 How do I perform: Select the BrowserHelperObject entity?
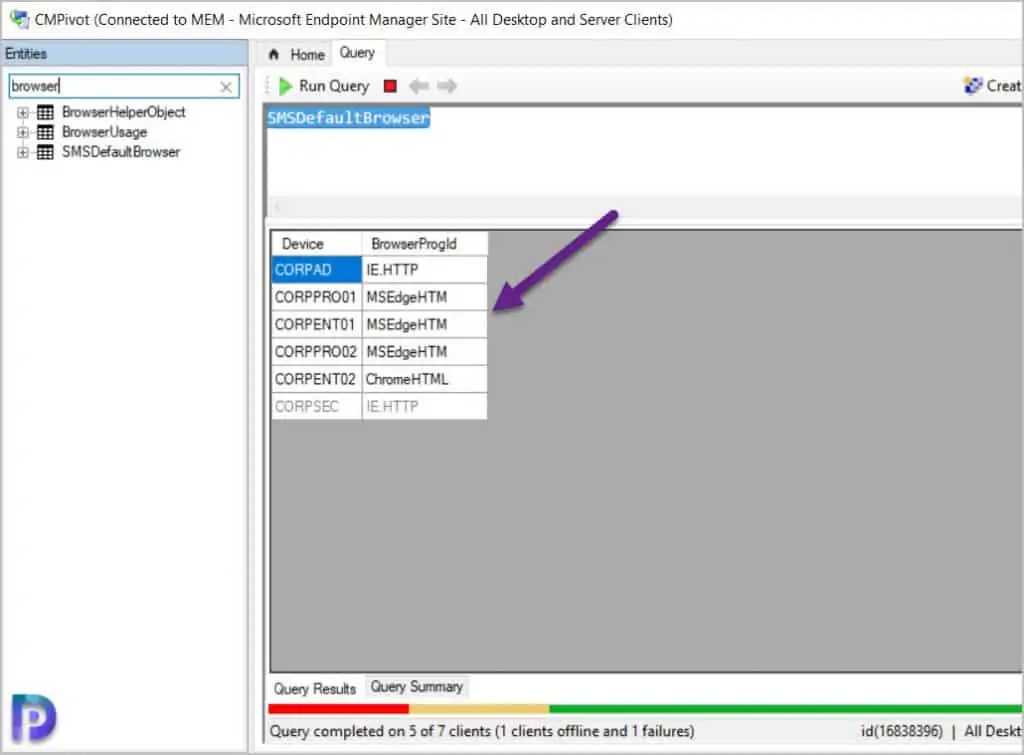123,112
